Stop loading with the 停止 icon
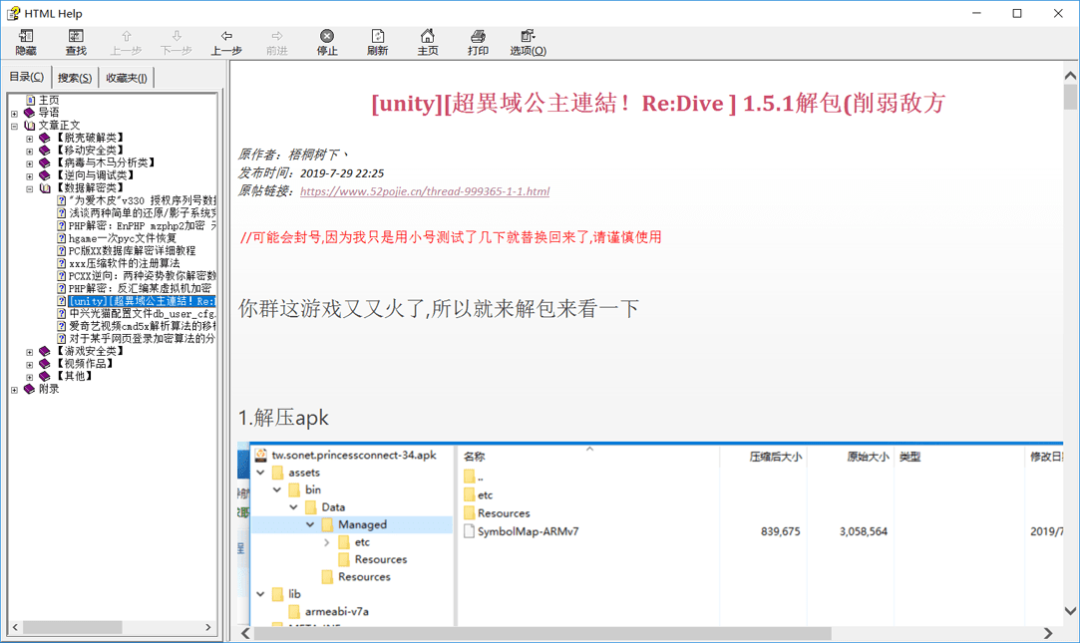1080x643 pixels. click(x=327, y=36)
